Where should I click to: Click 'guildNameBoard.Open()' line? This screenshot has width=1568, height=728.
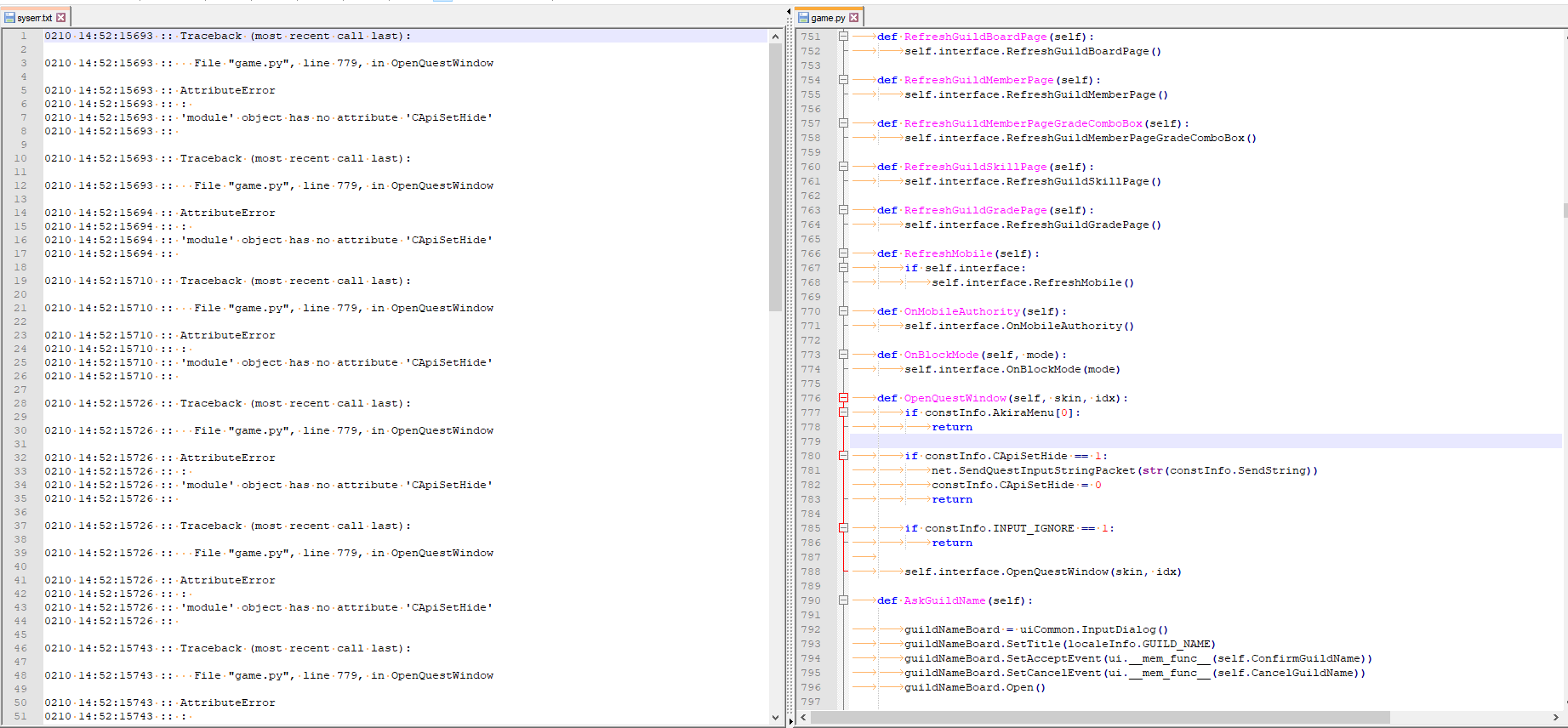tap(975, 687)
